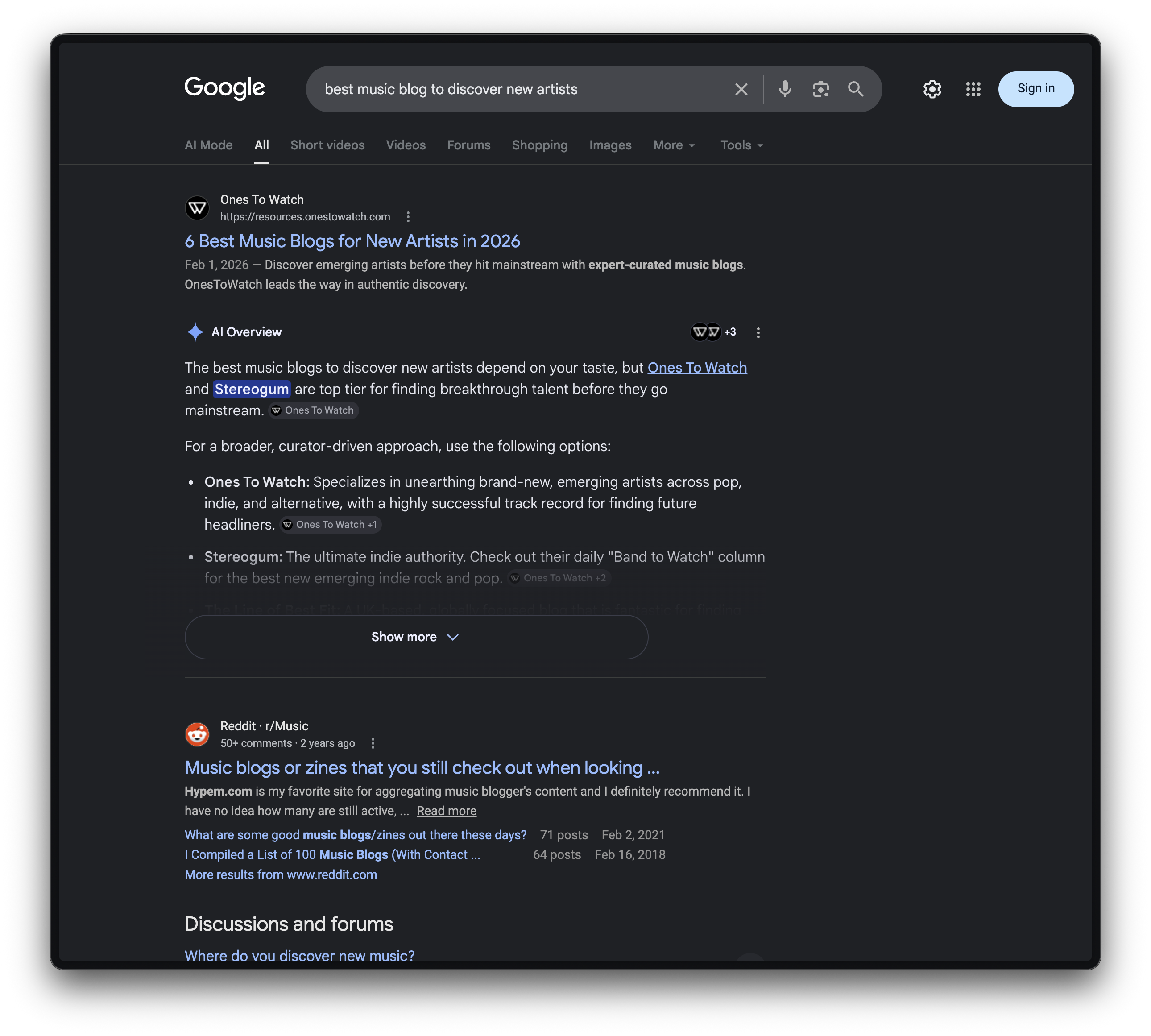
Task: Click More results from www.reddit.com
Action: (281, 875)
